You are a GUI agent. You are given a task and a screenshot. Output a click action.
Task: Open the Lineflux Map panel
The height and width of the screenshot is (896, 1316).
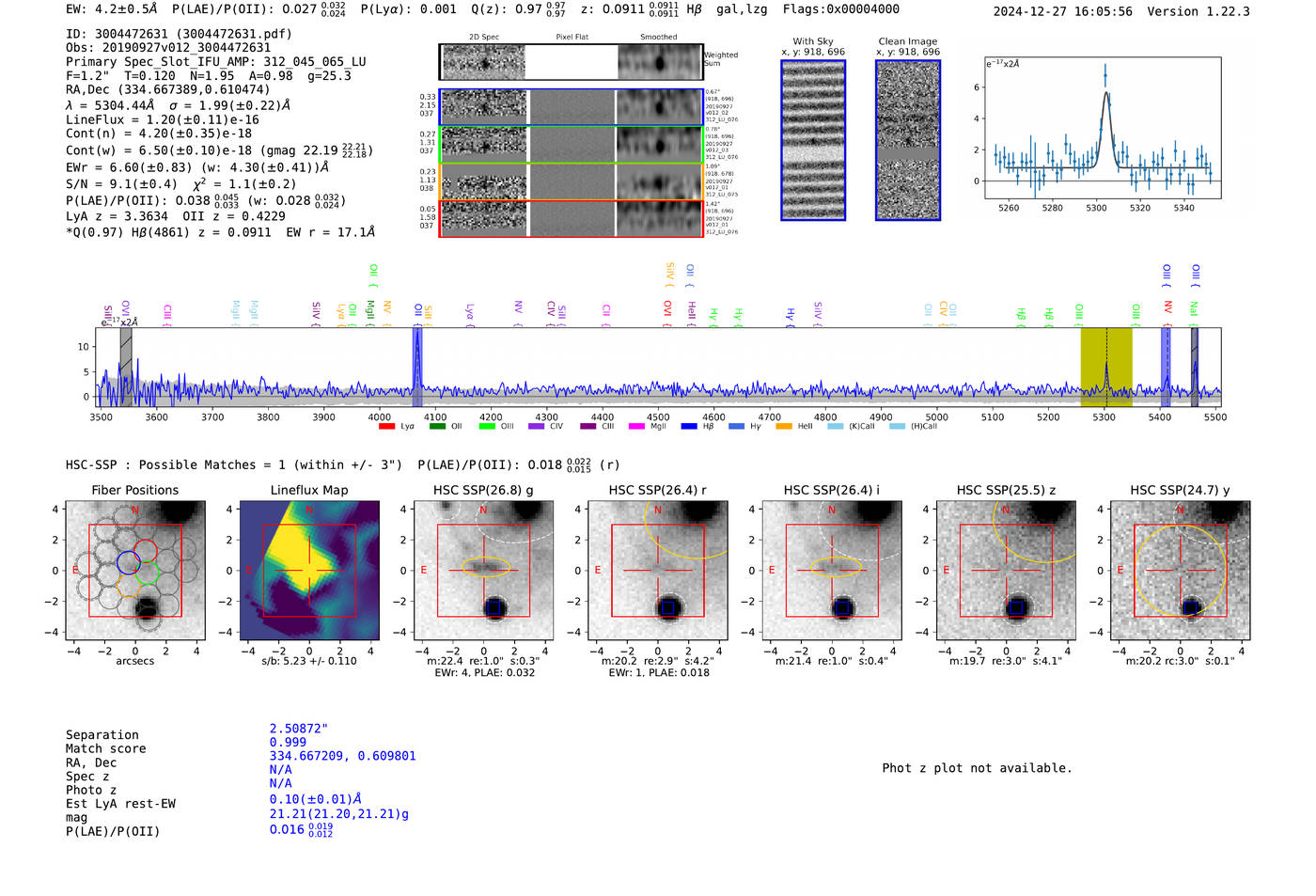(309, 571)
